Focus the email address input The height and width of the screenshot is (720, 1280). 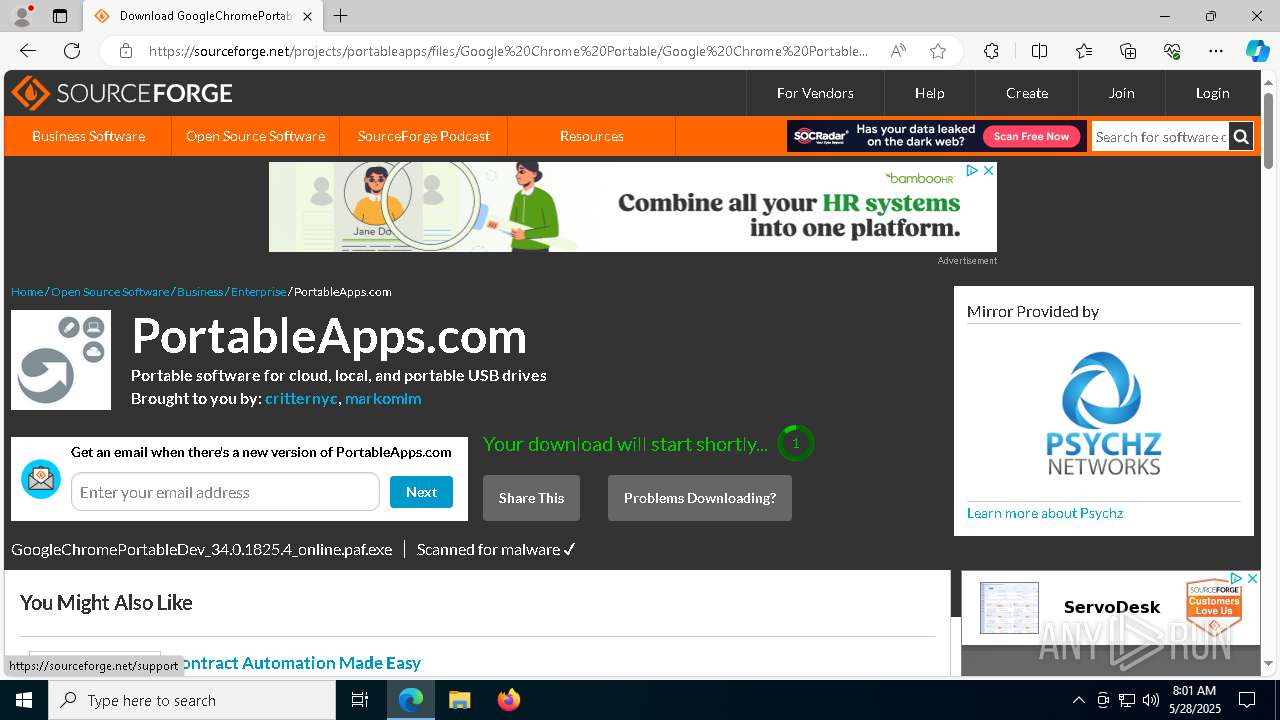(x=225, y=492)
